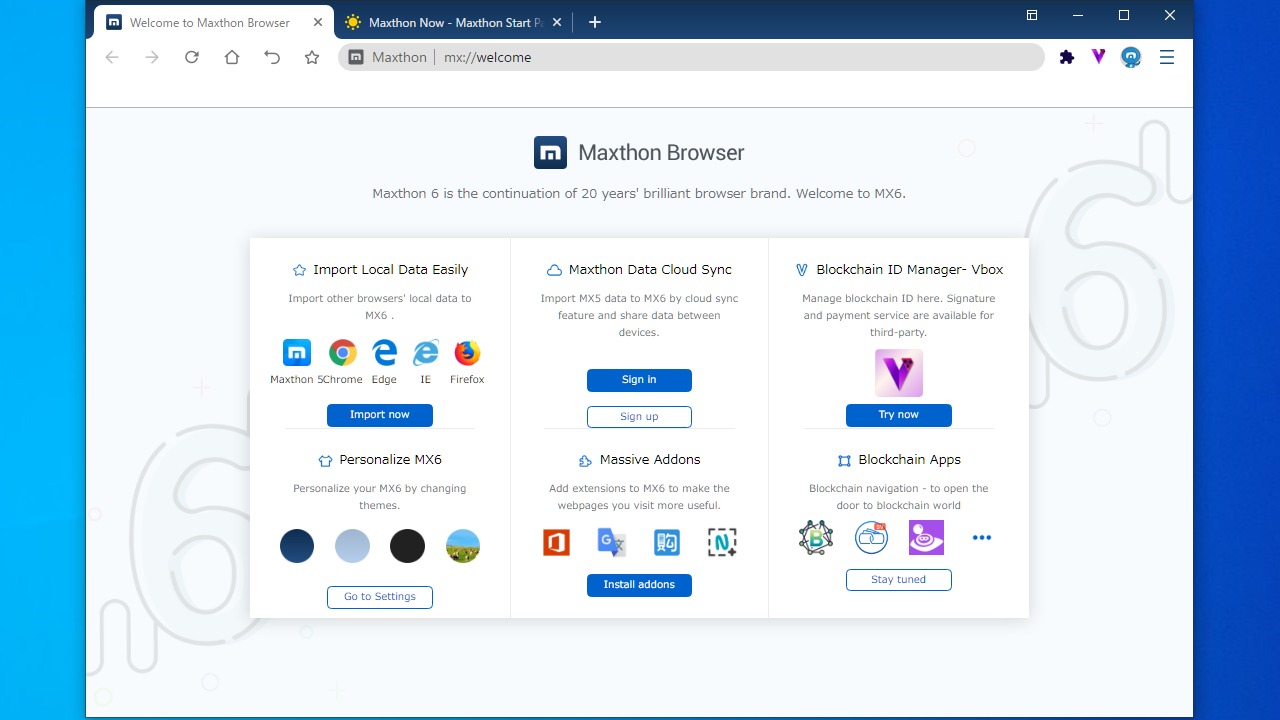Click the Stay tuned button
Viewport: 1280px width, 720px height.
899,580
